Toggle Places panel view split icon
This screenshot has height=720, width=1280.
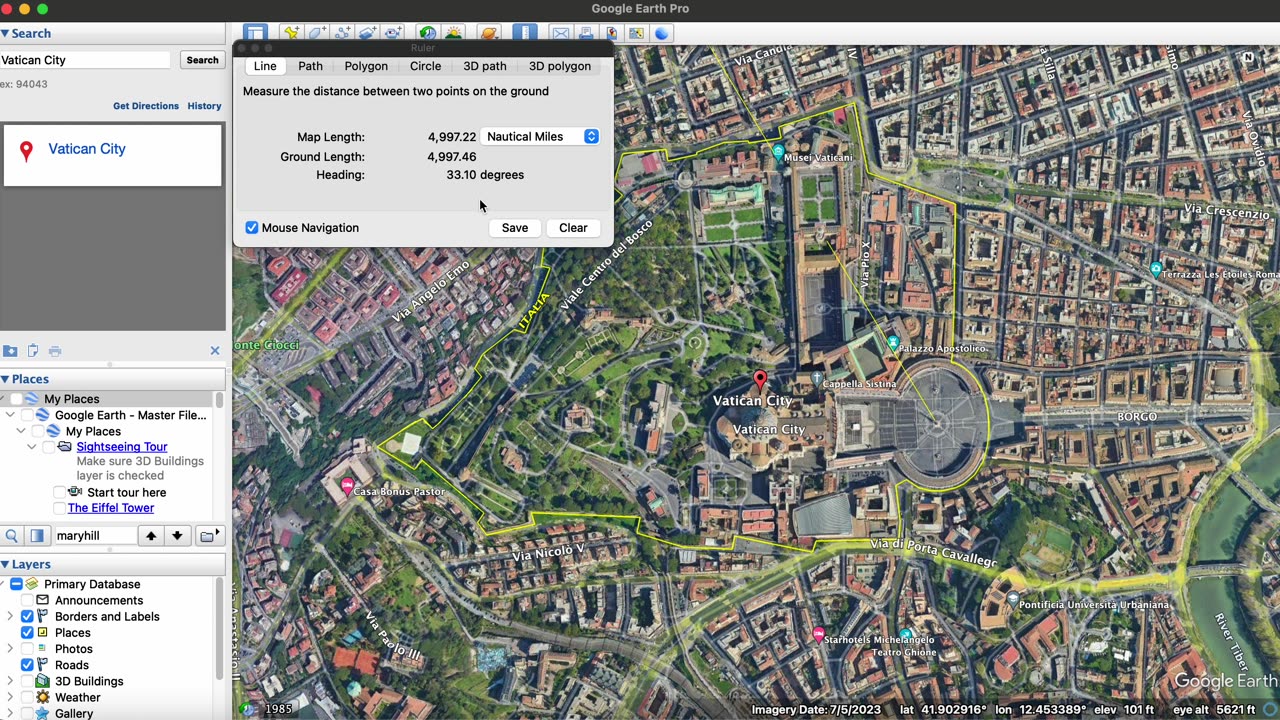[x=37, y=536]
